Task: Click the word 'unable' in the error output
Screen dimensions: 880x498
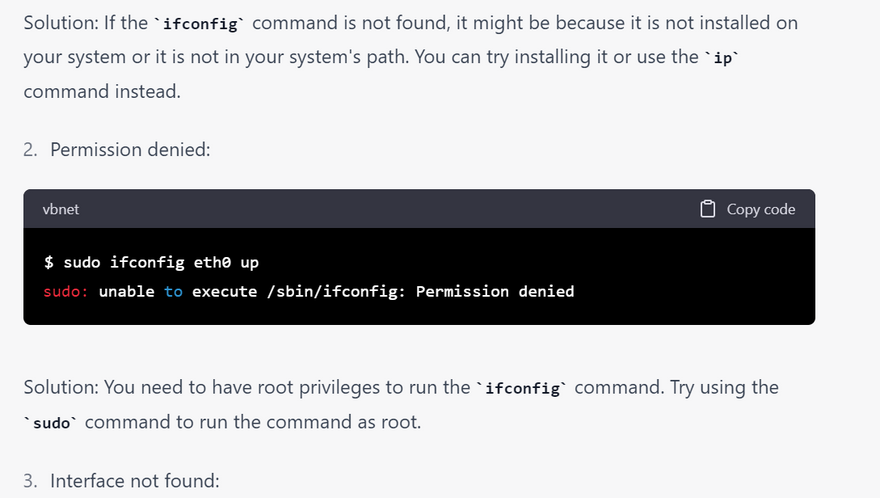Action: click(127, 291)
